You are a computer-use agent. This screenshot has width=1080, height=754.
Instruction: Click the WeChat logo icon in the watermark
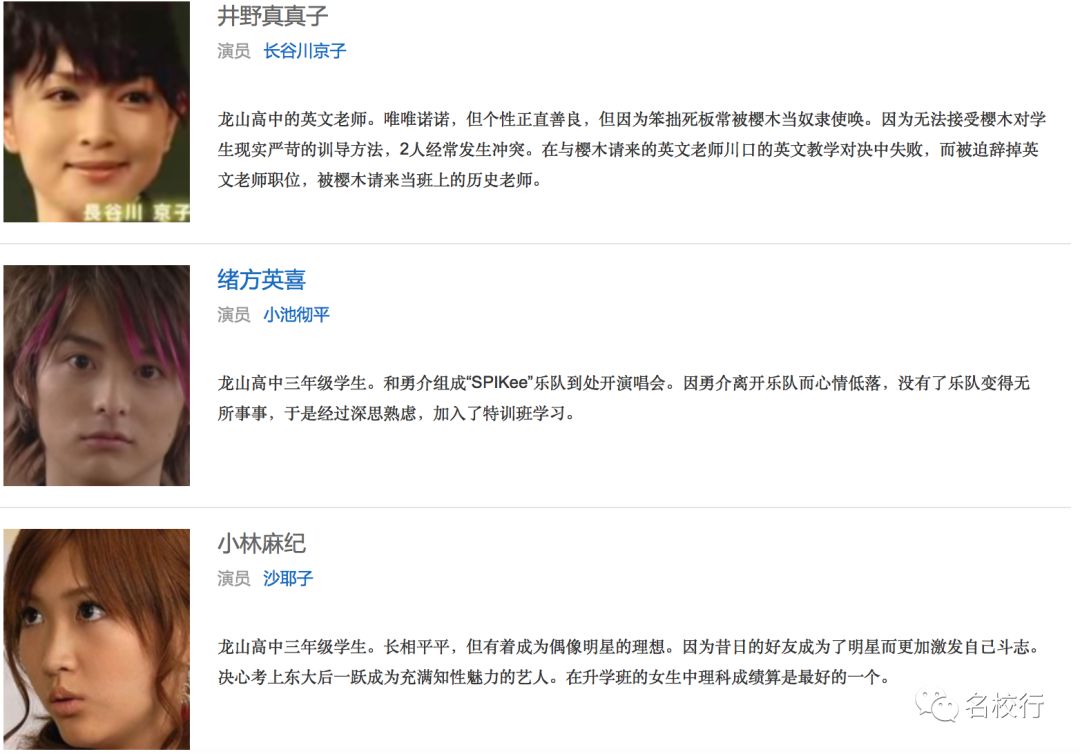coord(937,706)
